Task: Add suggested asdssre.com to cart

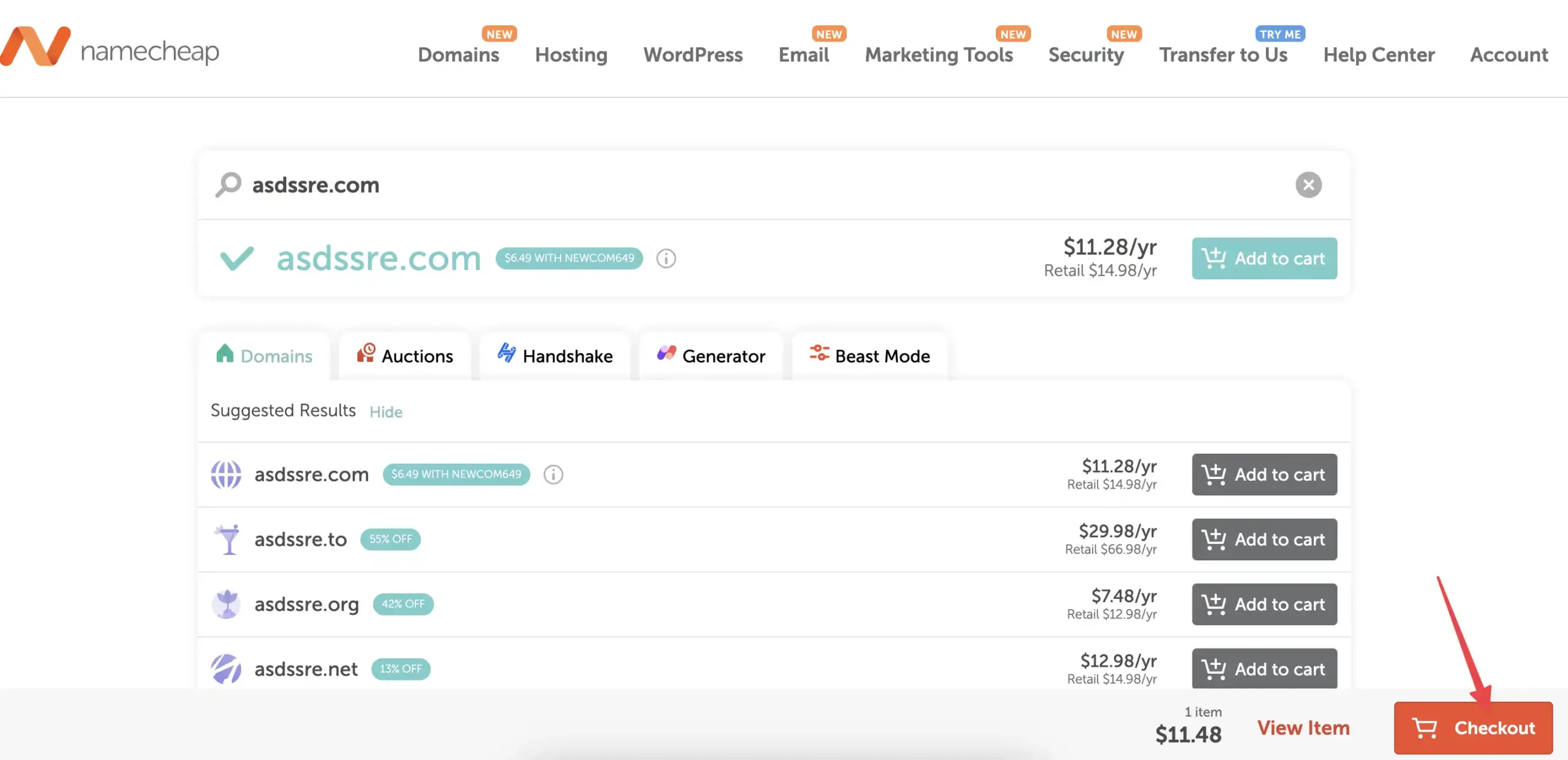Action: click(x=1264, y=475)
